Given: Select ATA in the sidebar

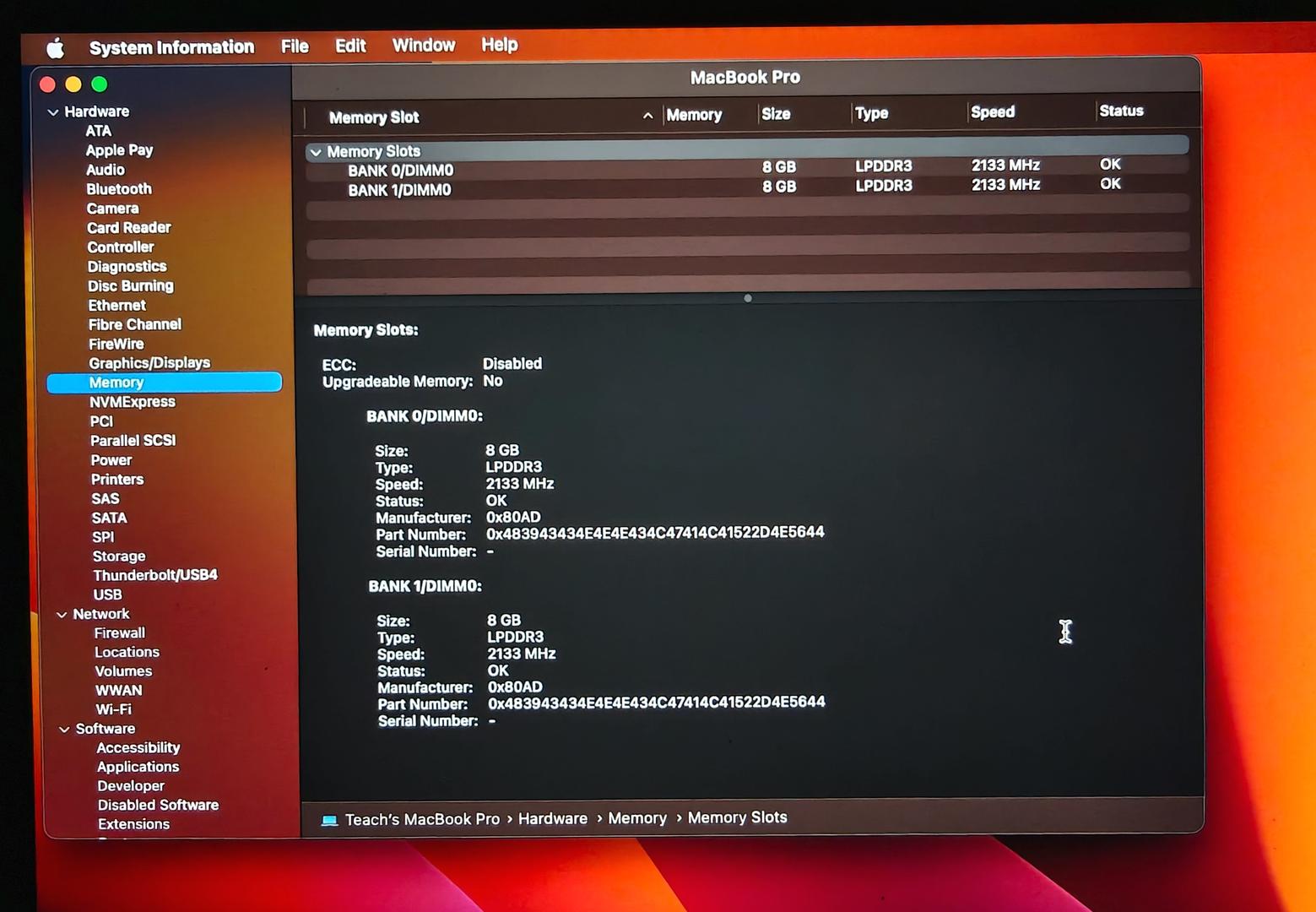Looking at the screenshot, I should tap(98, 131).
